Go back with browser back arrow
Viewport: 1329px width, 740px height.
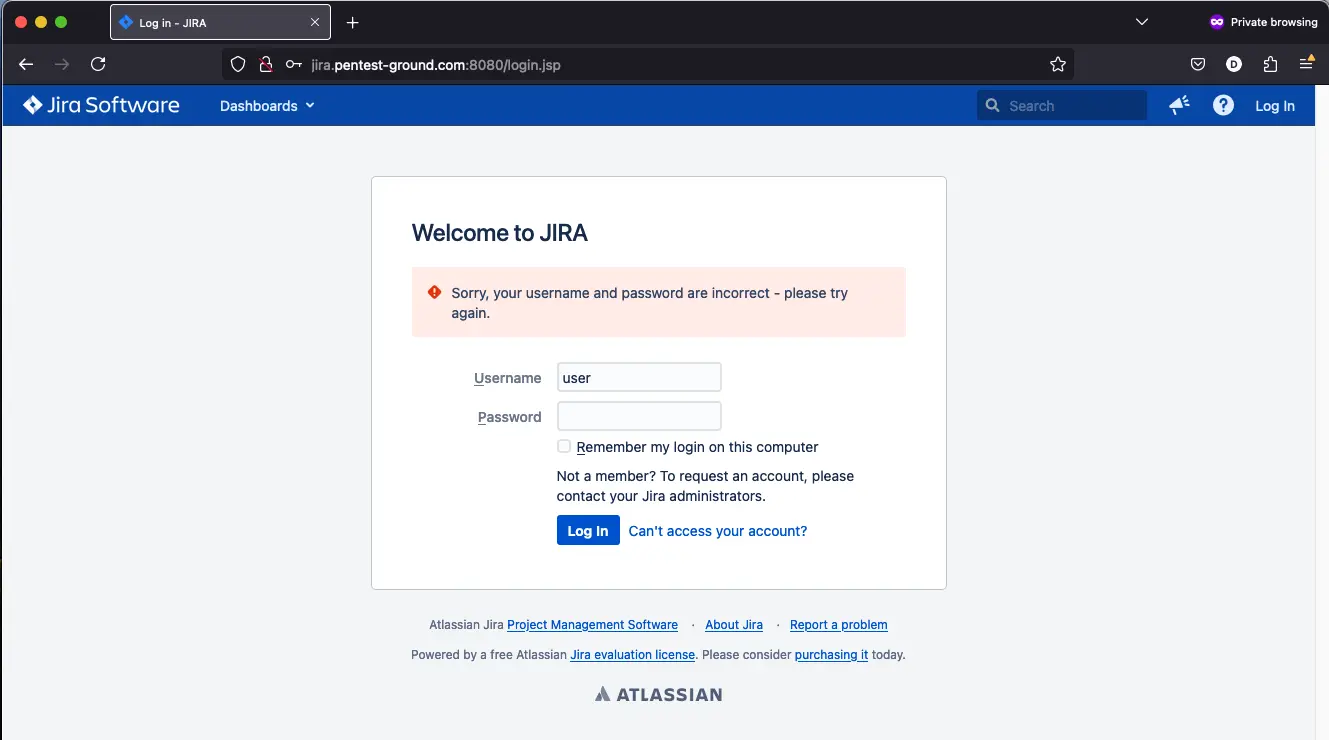[x=26, y=64]
